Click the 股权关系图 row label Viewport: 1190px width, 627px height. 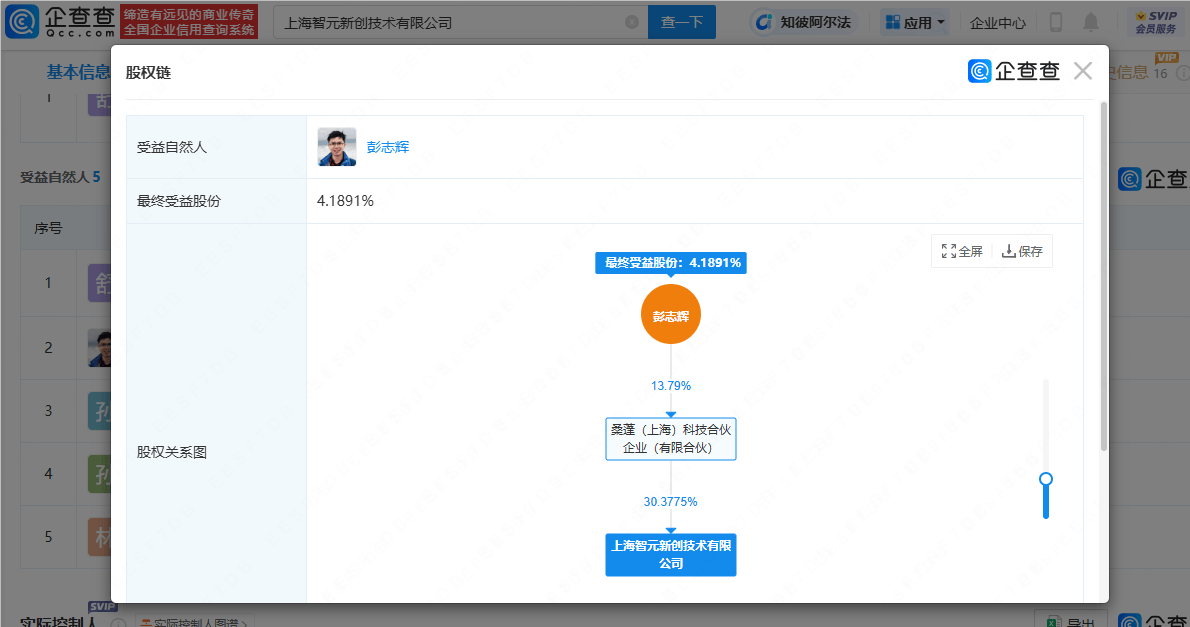coord(172,452)
